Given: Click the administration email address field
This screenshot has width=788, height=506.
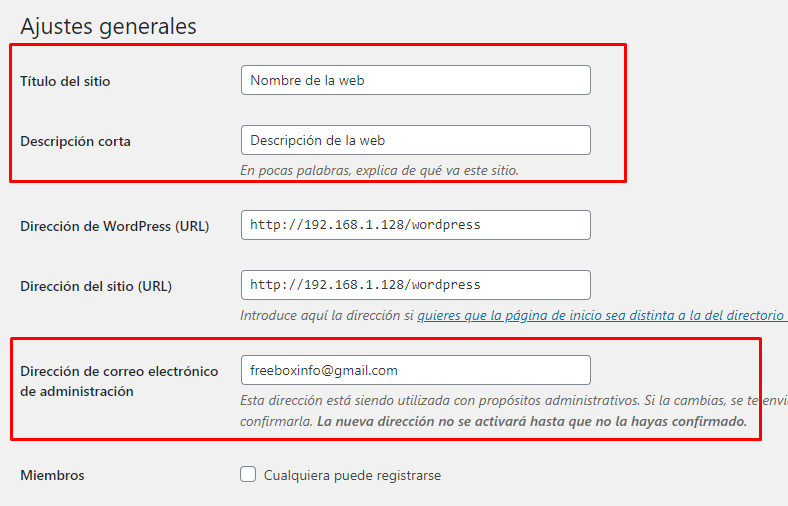Looking at the screenshot, I should (x=415, y=370).
